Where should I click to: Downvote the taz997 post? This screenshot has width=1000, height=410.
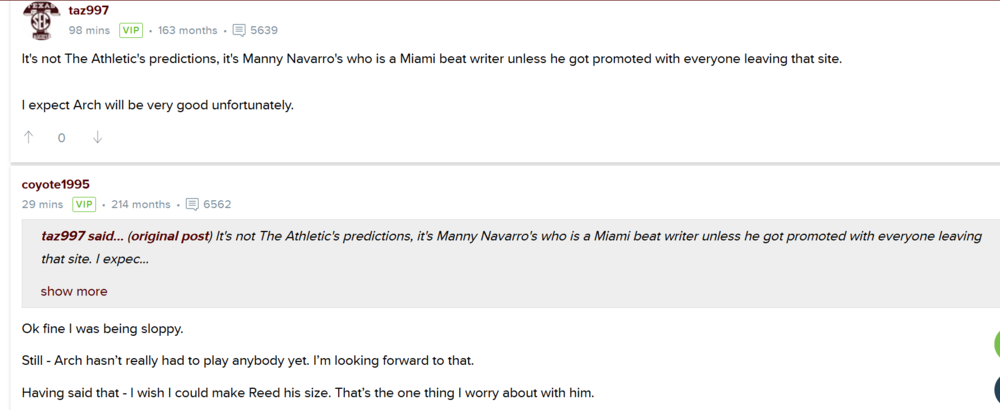97,138
